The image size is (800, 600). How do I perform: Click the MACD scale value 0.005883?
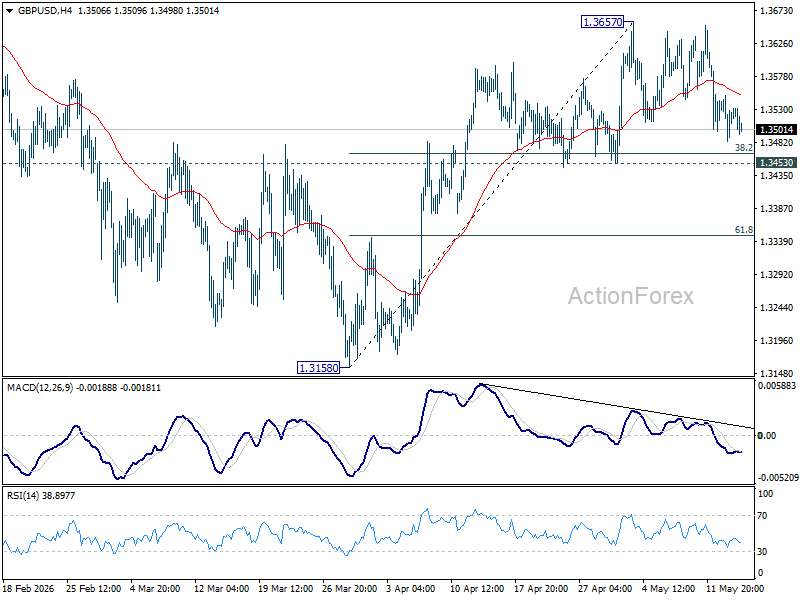coord(777,386)
